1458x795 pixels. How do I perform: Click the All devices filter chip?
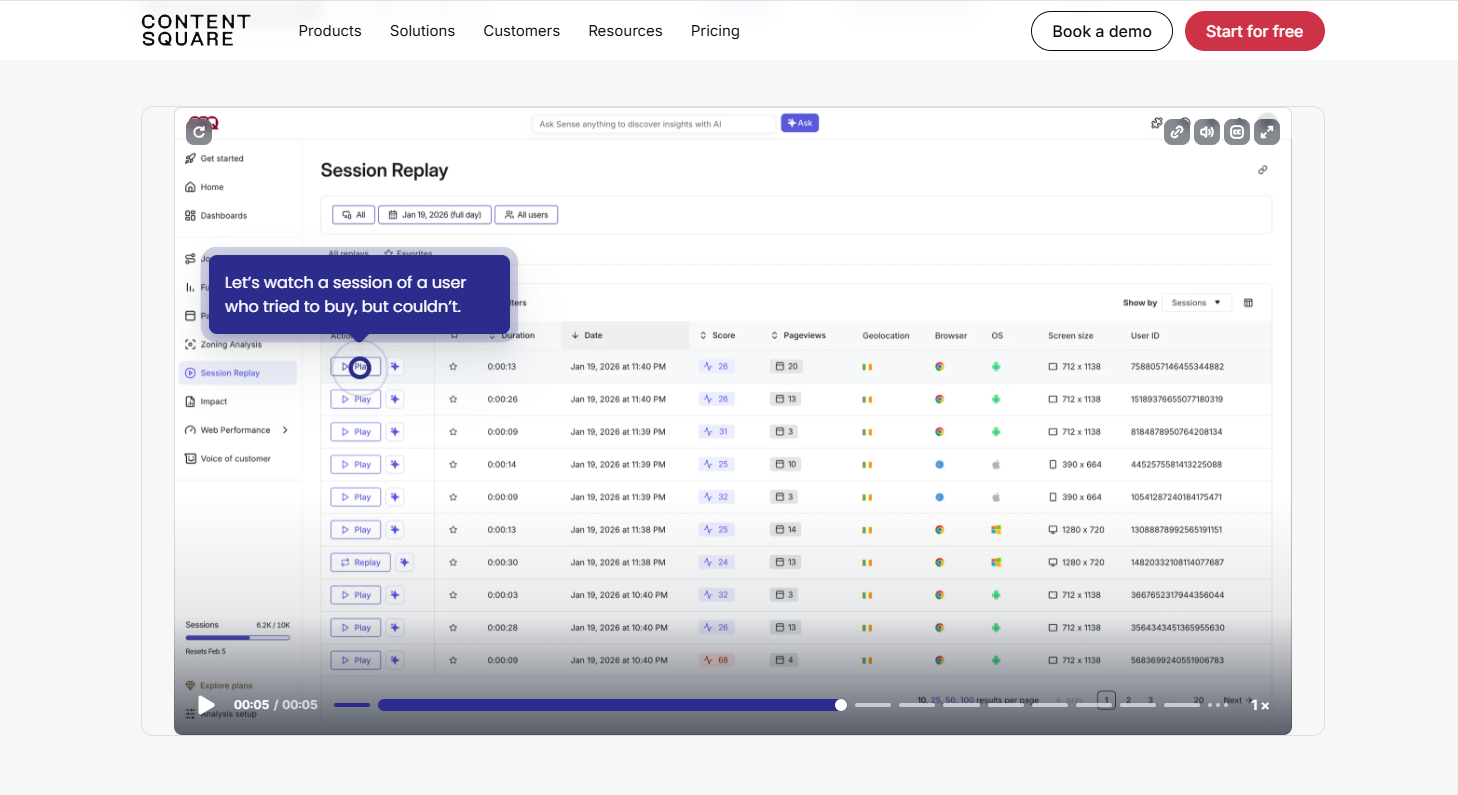coord(354,214)
